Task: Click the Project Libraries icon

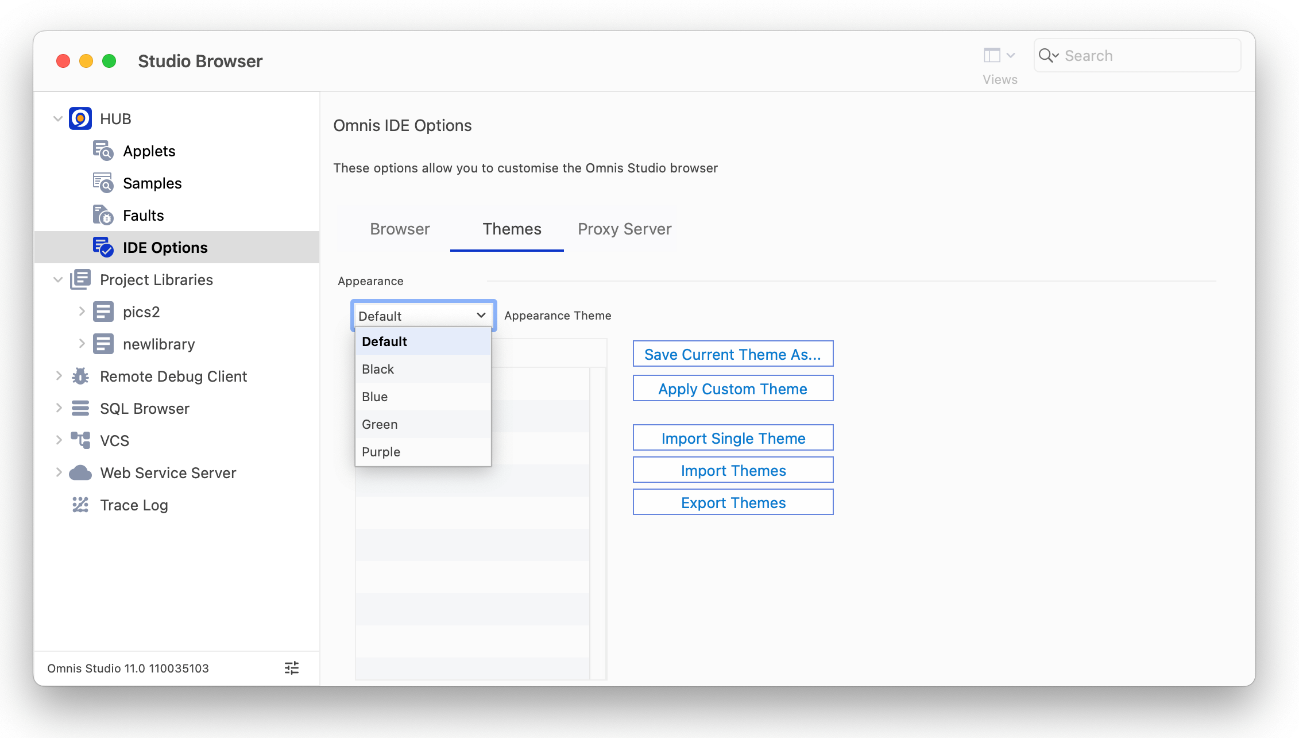Action: tap(80, 280)
